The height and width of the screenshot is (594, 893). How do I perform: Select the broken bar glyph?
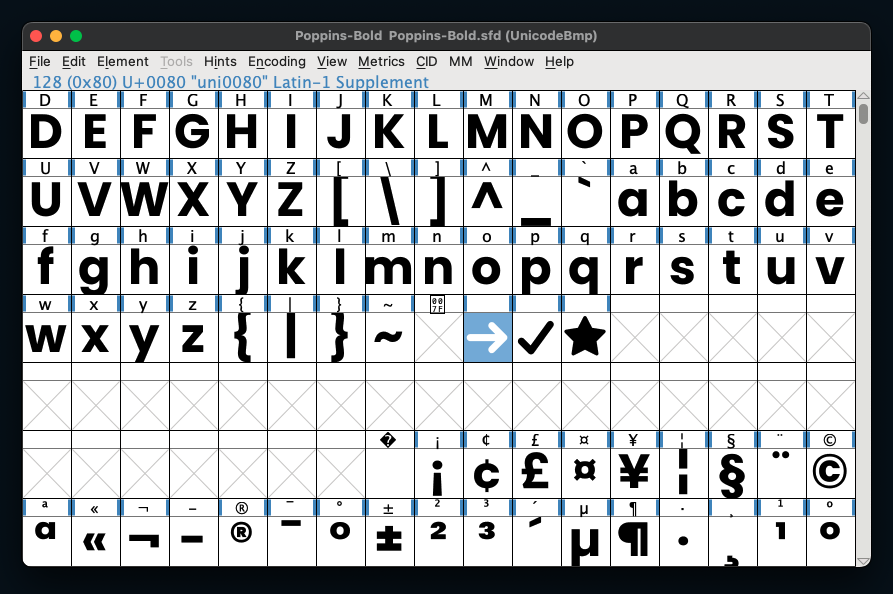click(x=683, y=473)
